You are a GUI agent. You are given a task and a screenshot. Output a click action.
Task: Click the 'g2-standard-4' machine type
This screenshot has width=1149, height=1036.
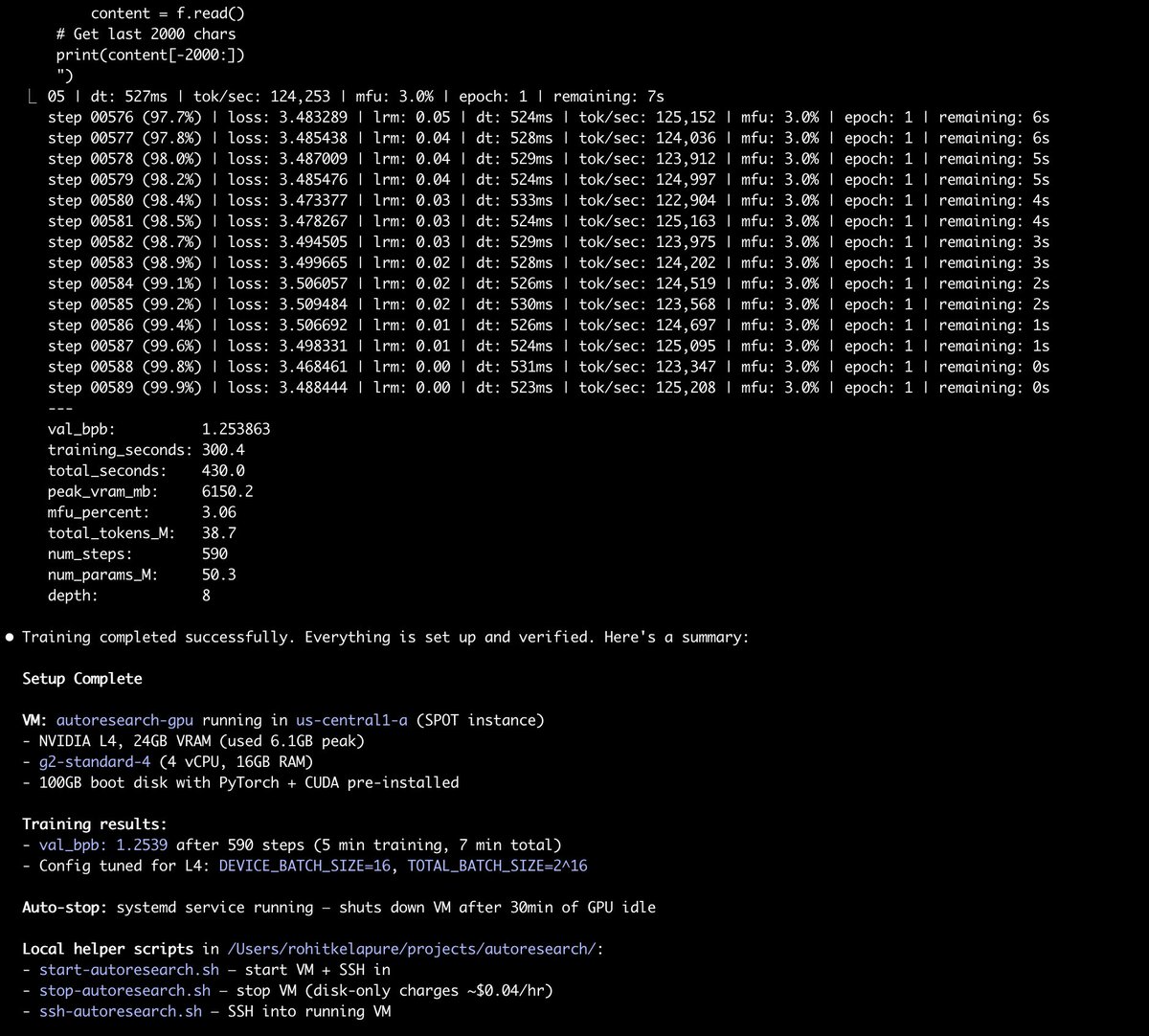[x=95, y=762]
